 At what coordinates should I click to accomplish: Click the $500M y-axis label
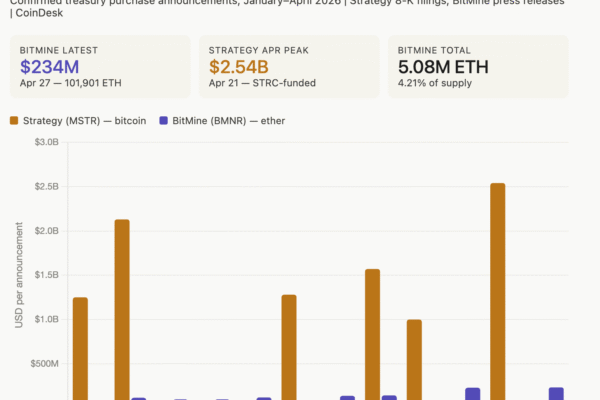(45, 364)
